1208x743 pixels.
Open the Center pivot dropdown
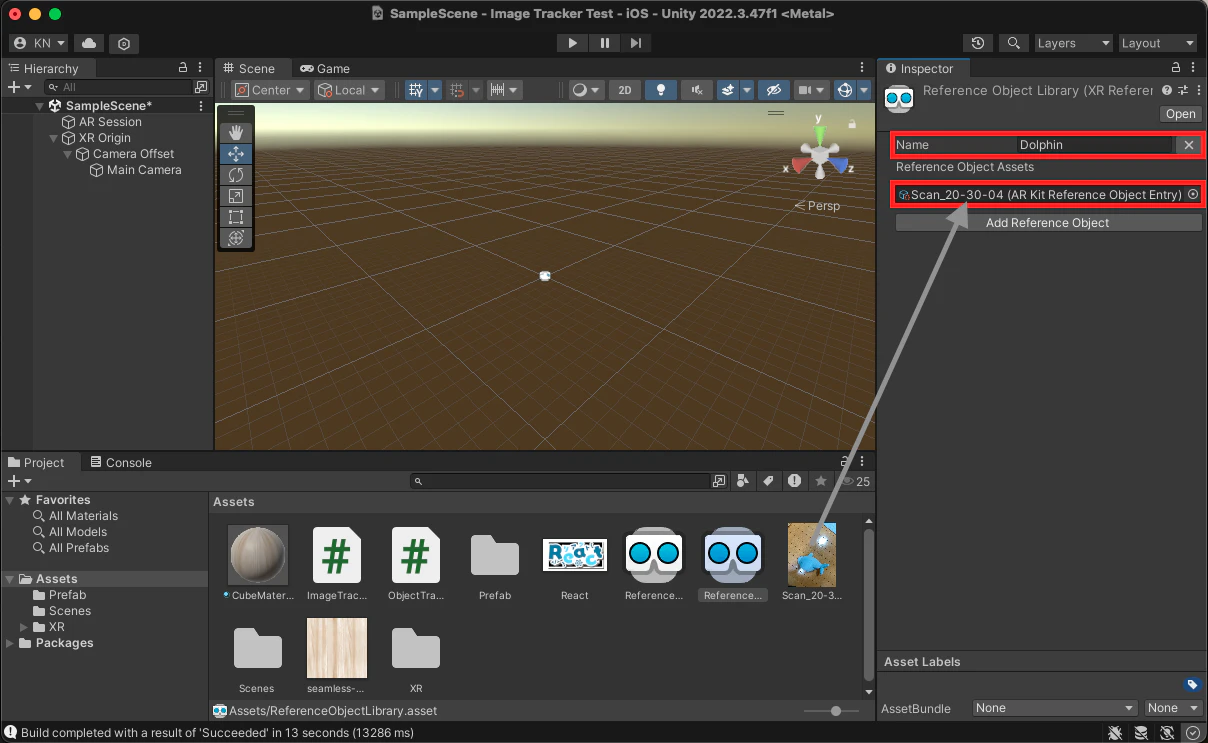point(269,90)
